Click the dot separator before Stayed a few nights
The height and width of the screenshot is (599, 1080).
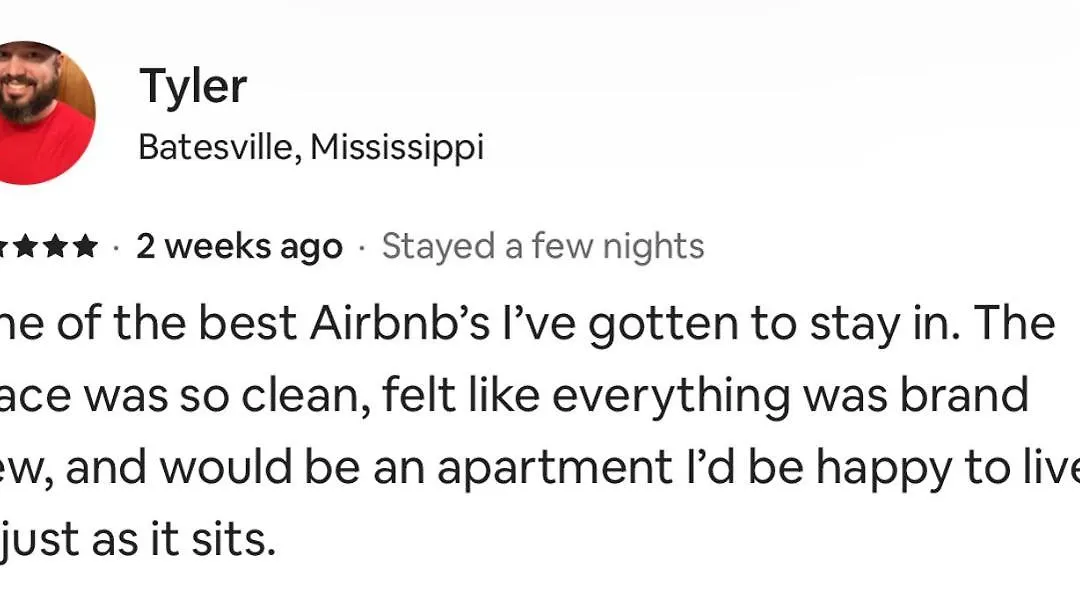point(362,248)
